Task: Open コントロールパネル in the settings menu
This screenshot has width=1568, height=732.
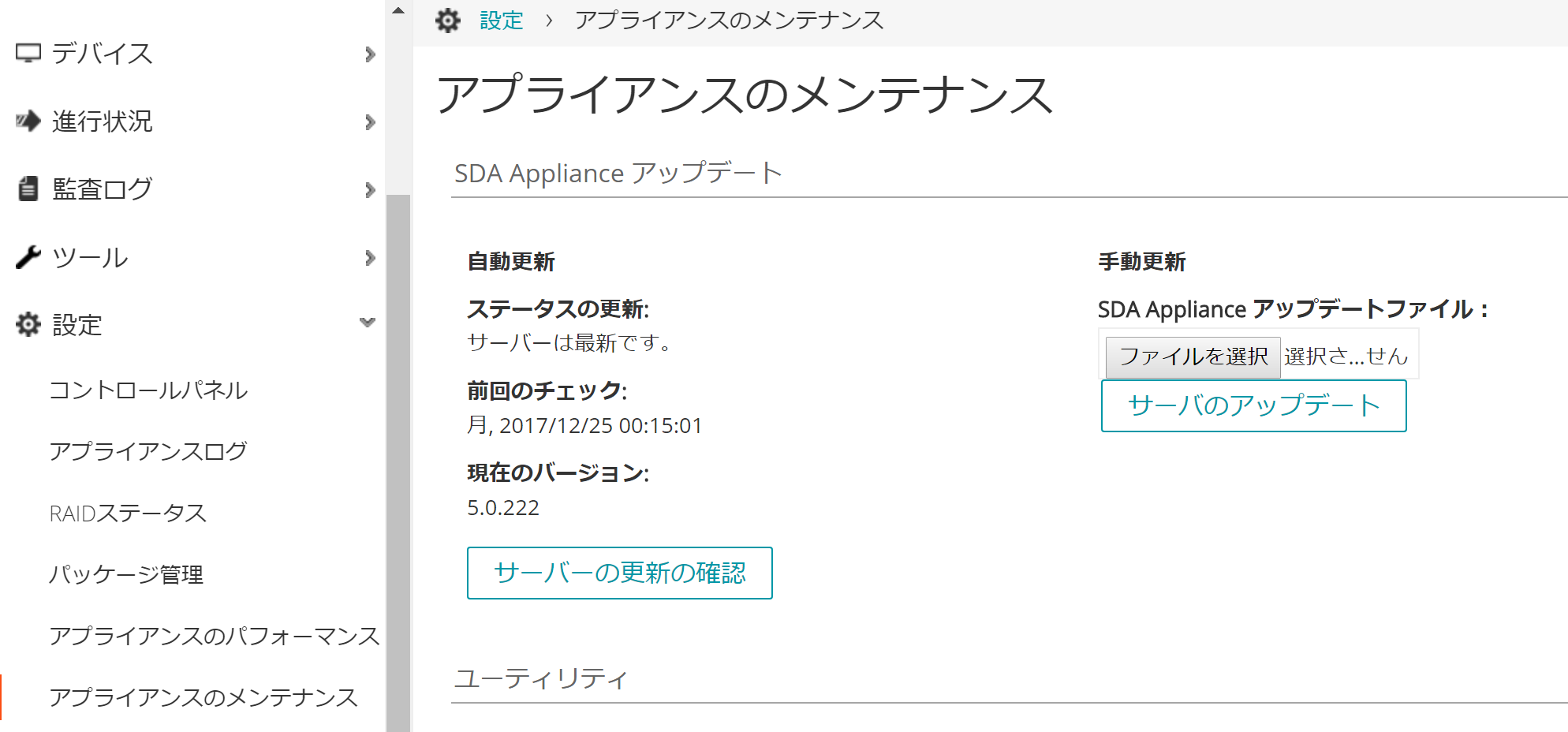Action: click(148, 390)
